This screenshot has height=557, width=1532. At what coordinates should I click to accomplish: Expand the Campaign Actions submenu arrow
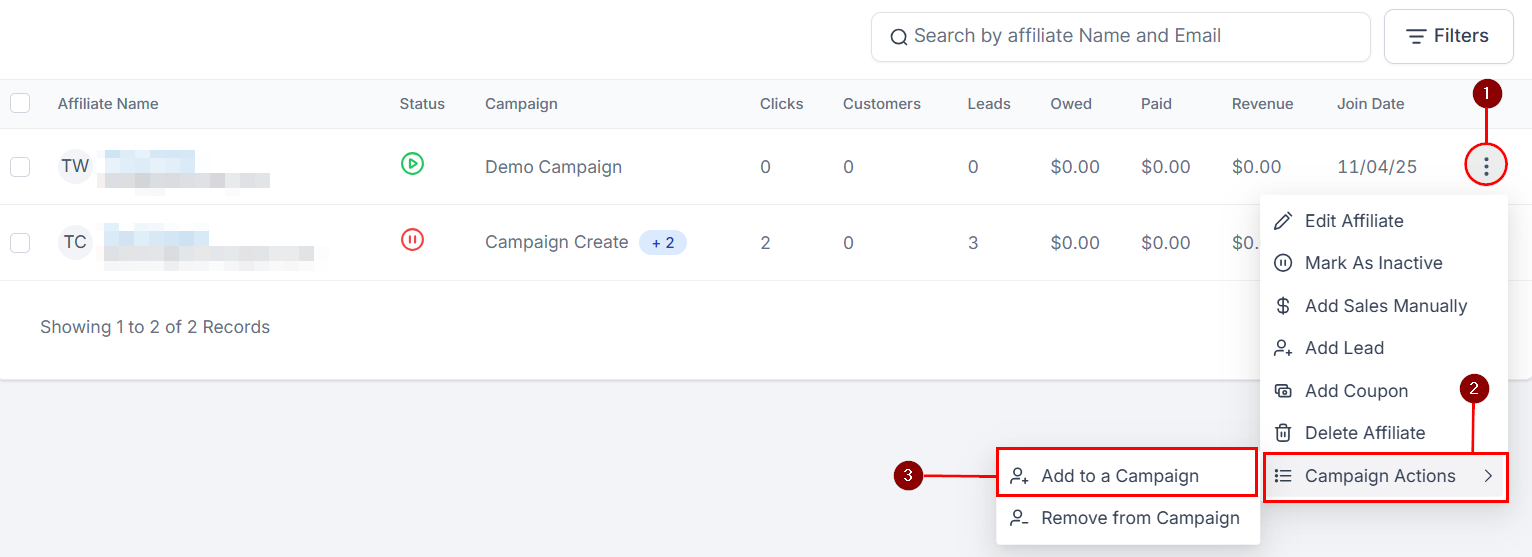[1488, 476]
